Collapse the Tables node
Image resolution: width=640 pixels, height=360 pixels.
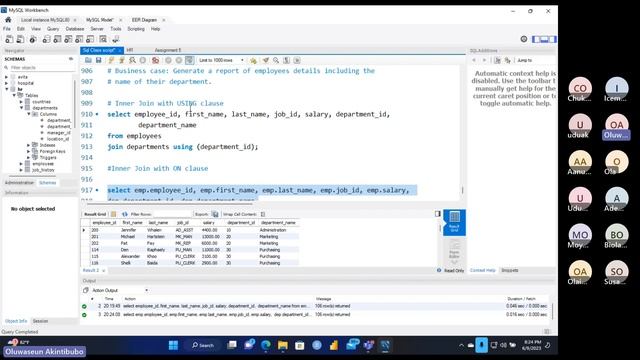pyautogui.click(x=14, y=95)
